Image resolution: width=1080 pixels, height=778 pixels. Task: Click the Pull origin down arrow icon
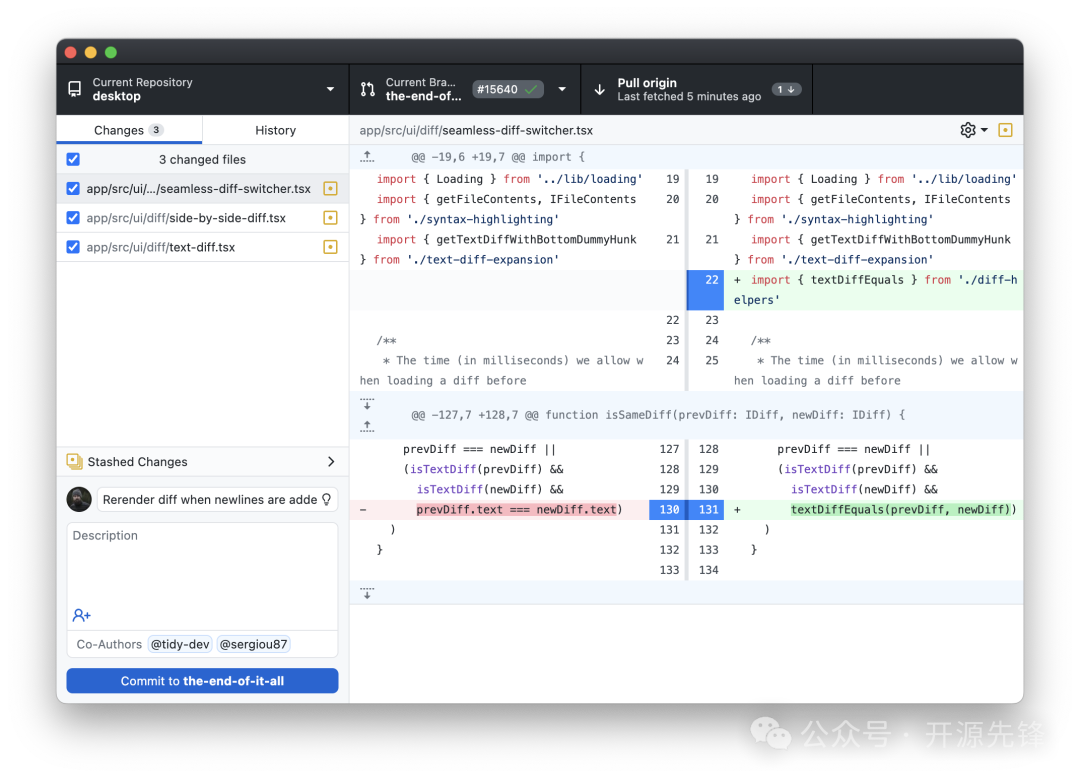click(x=599, y=90)
